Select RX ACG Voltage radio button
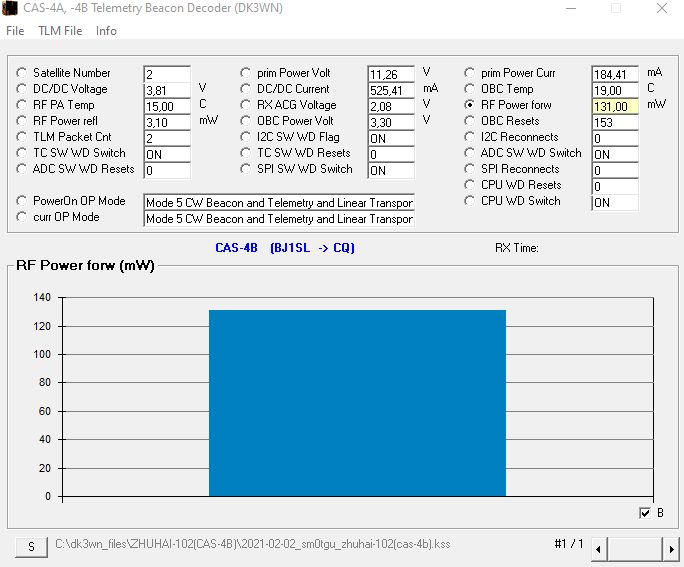Viewport: 684px width, 567px height. pos(246,105)
